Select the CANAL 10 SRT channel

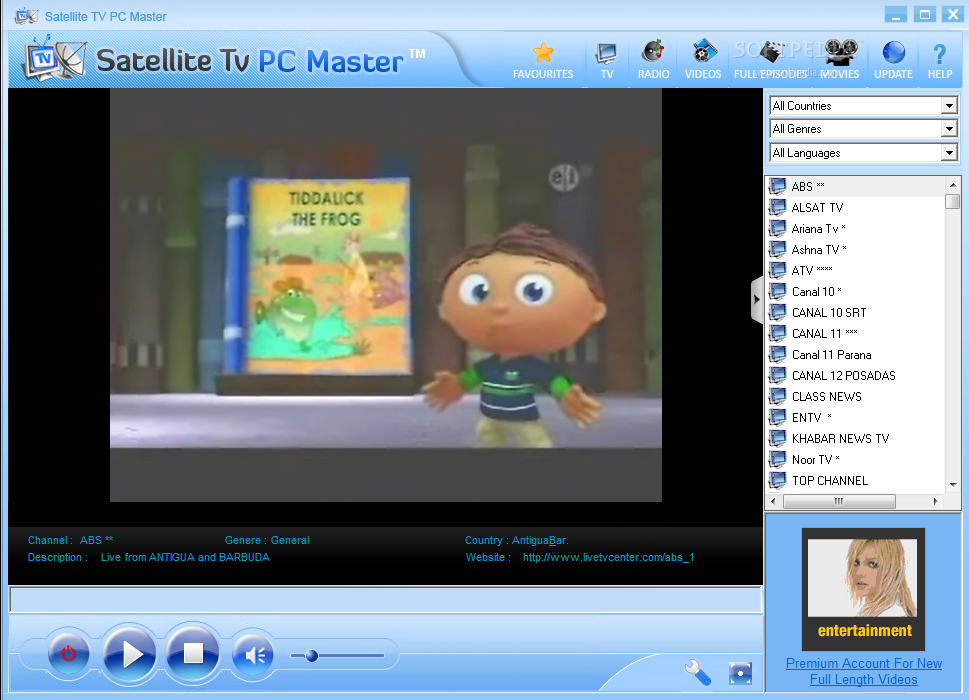click(x=856, y=313)
